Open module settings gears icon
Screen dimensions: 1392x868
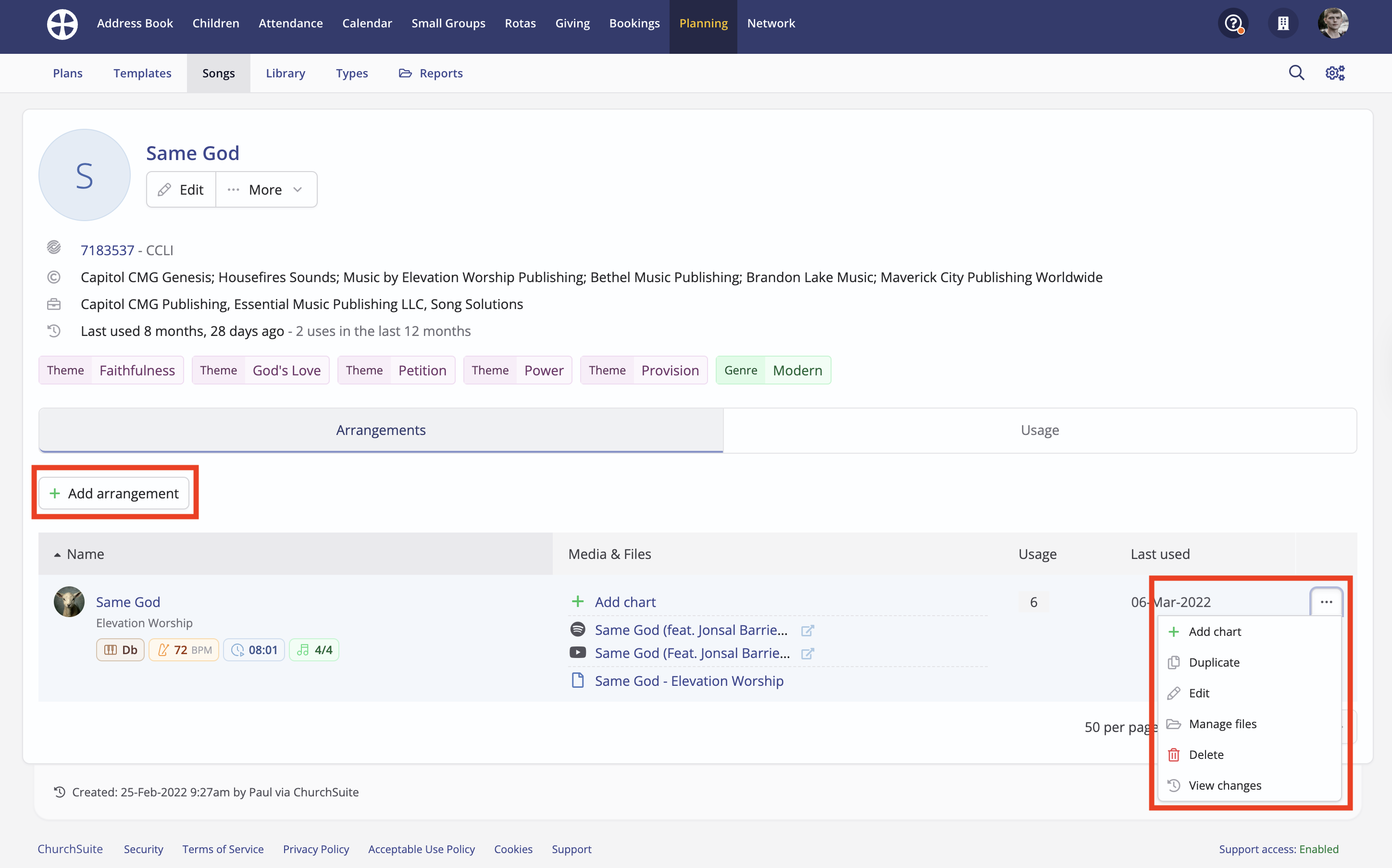tap(1335, 73)
